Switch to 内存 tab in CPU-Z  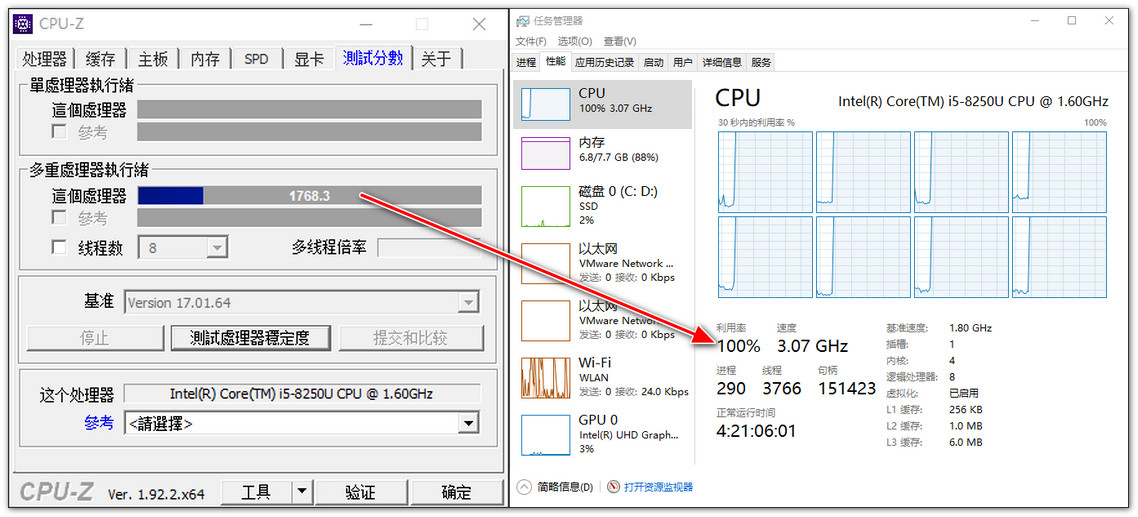(205, 59)
